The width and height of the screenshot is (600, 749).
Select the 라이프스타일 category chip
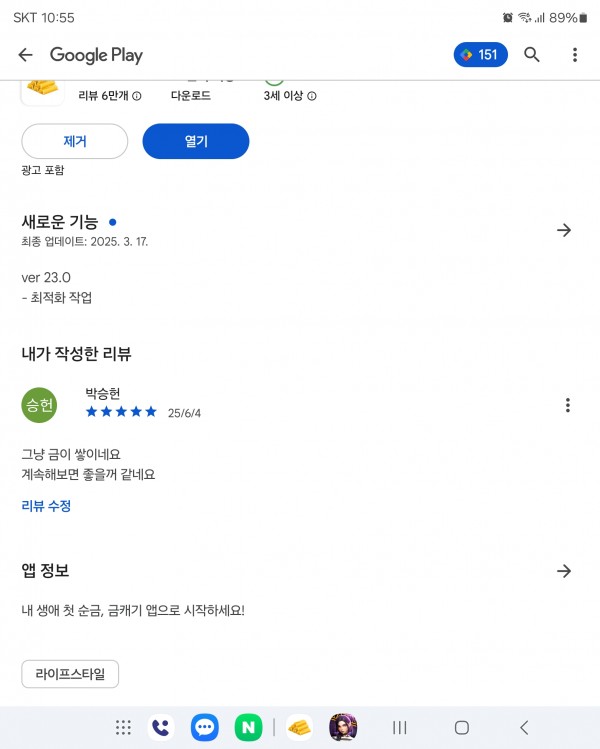(x=70, y=674)
